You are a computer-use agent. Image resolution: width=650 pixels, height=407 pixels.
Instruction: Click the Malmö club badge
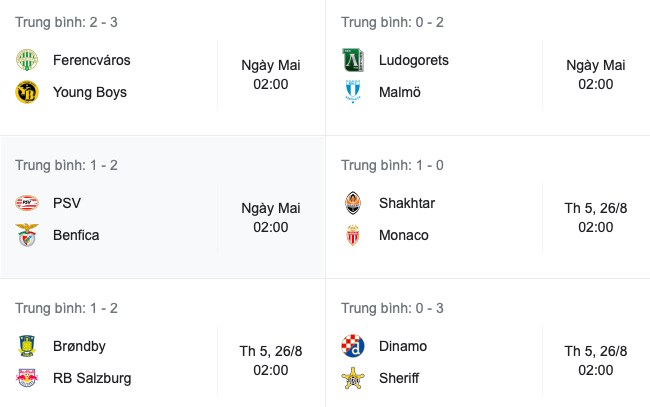click(352, 92)
